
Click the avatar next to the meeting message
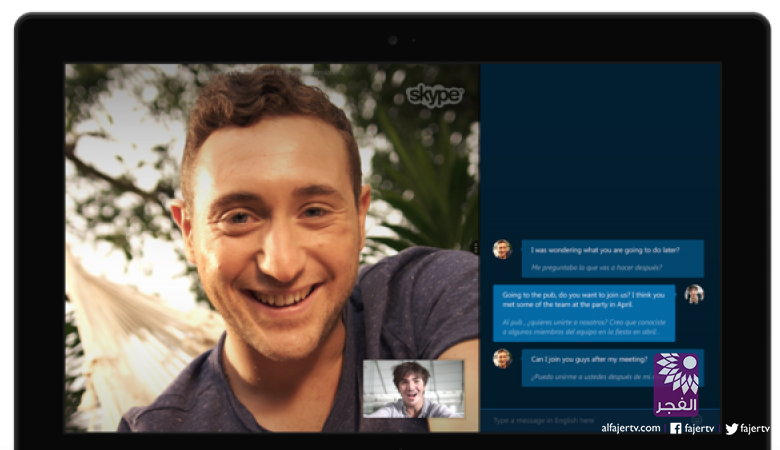tap(502, 358)
